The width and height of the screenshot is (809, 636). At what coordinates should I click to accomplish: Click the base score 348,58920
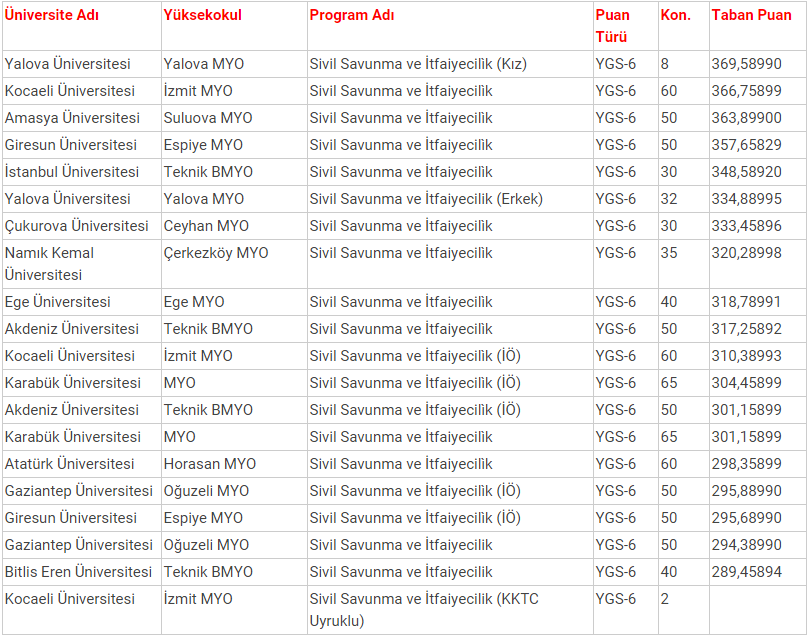747,172
